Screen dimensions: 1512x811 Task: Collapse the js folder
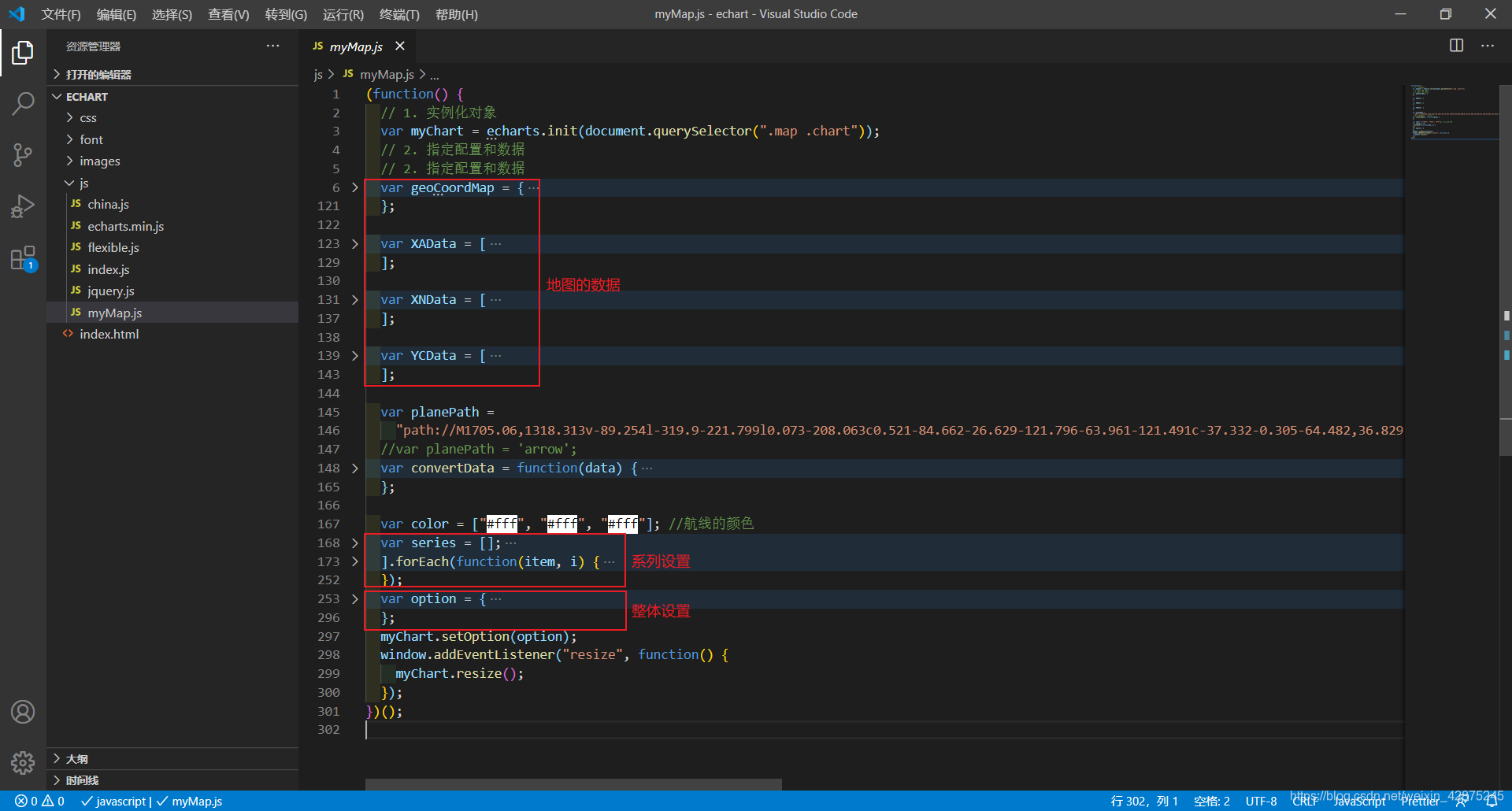(172, 183)
